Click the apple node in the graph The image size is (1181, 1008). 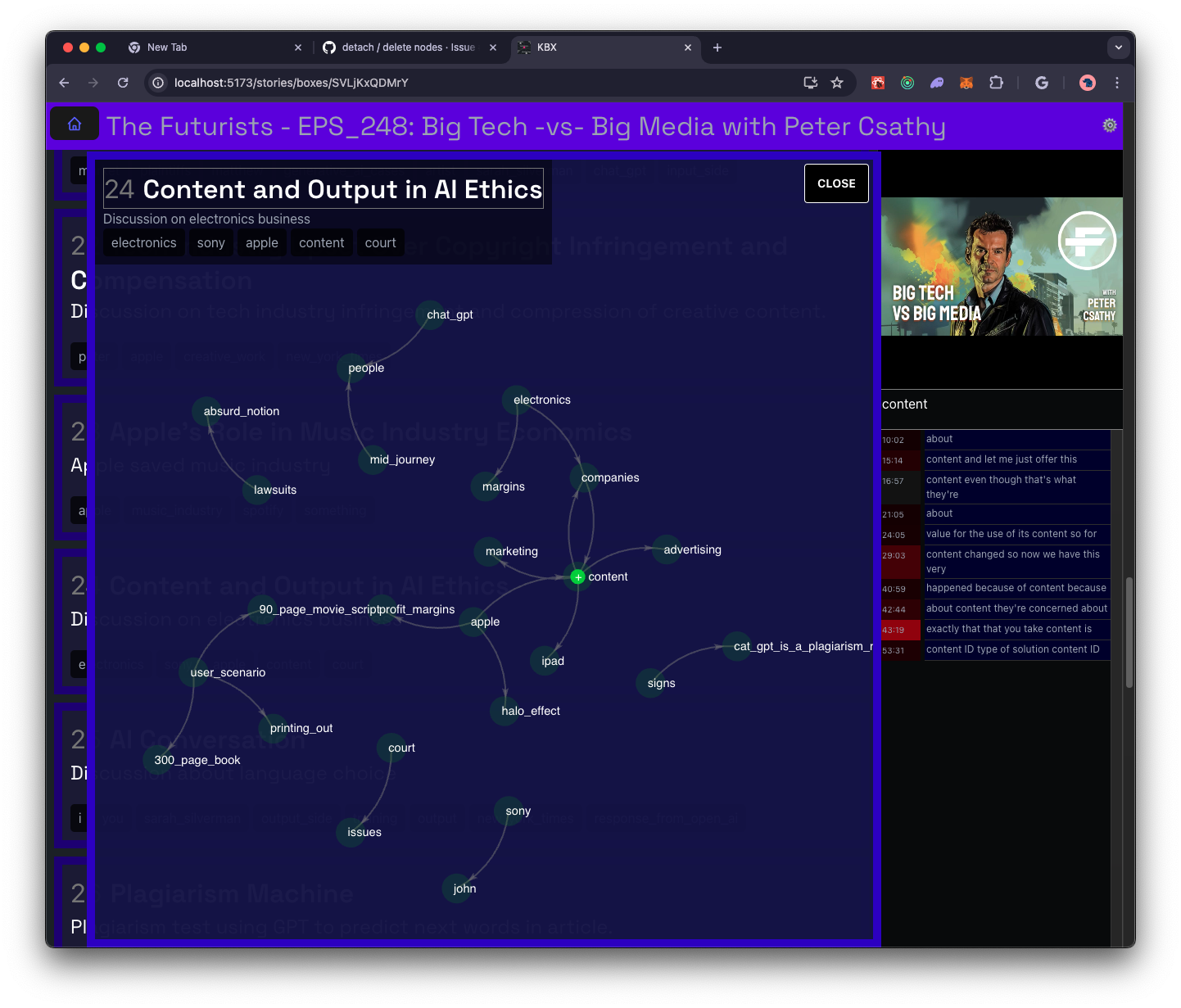tap(474, 622)
